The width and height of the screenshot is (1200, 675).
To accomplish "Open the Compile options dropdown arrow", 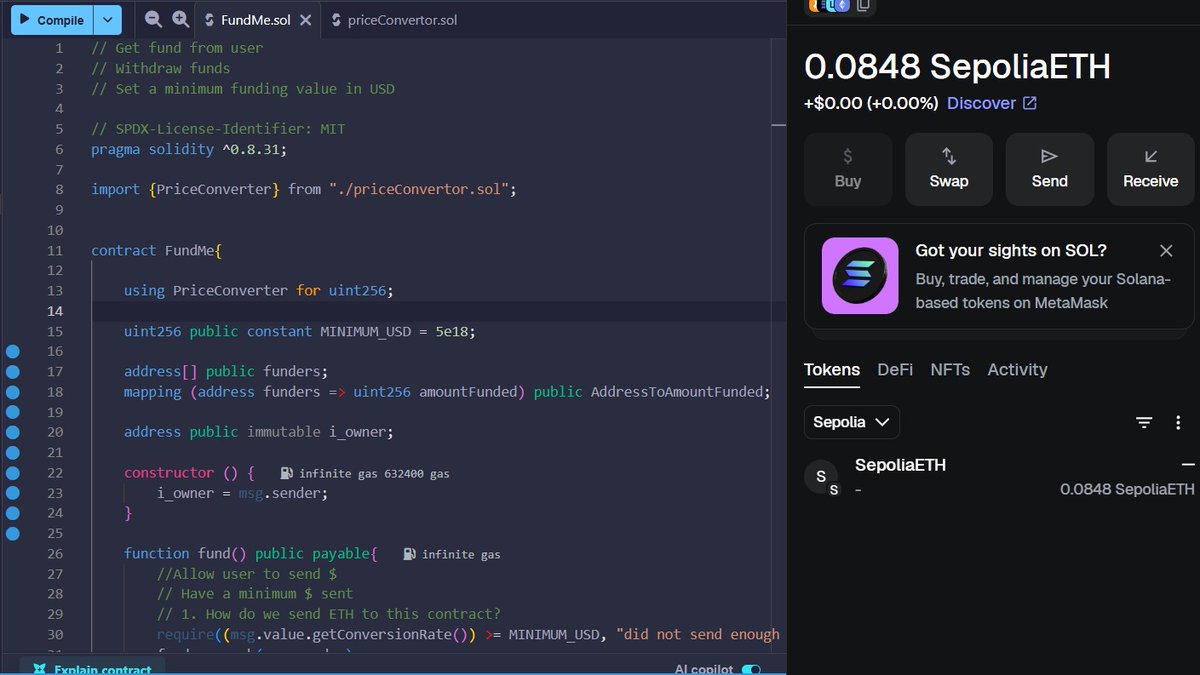I will pos(108,20).
